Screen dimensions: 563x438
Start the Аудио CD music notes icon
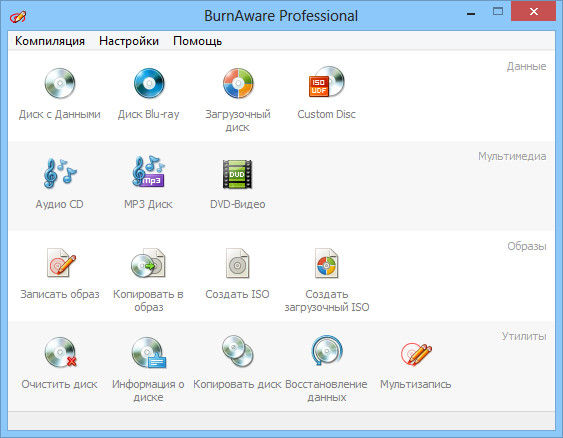tap(60, 173)
